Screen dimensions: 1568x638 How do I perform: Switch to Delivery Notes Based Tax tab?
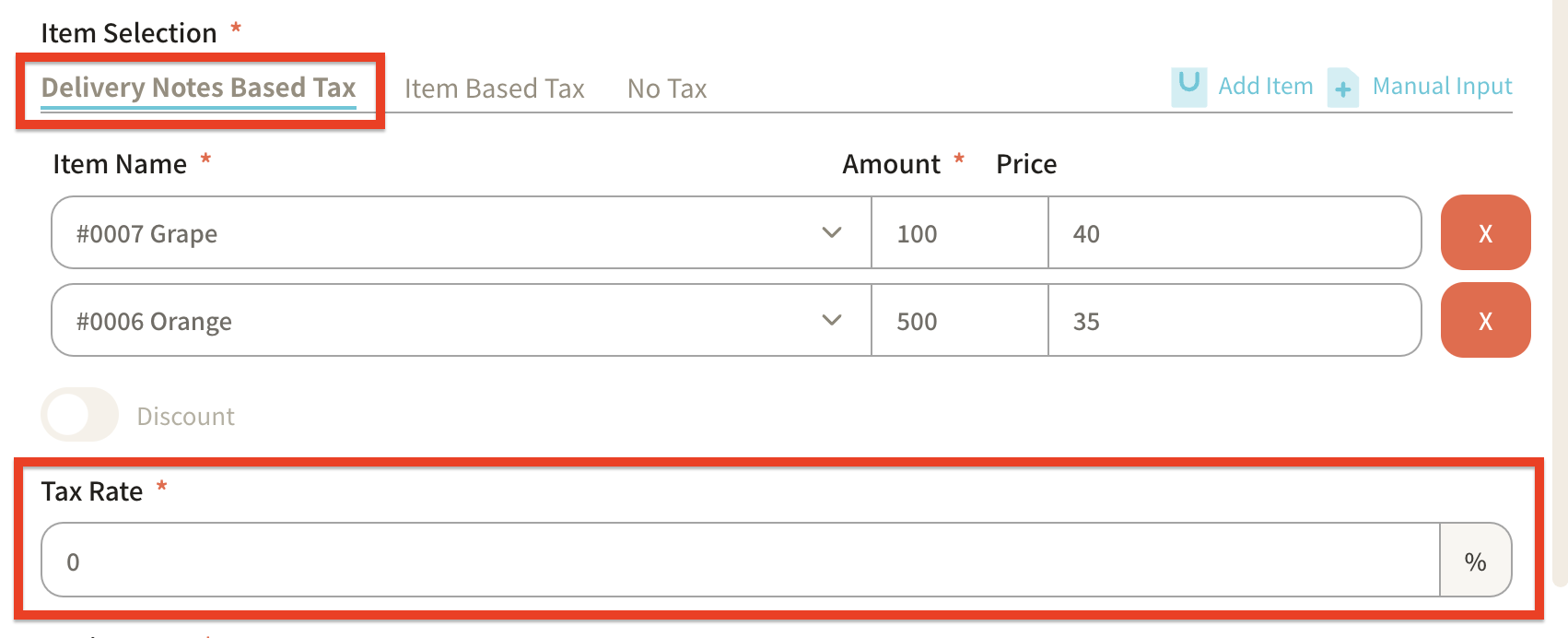point(198,88)
